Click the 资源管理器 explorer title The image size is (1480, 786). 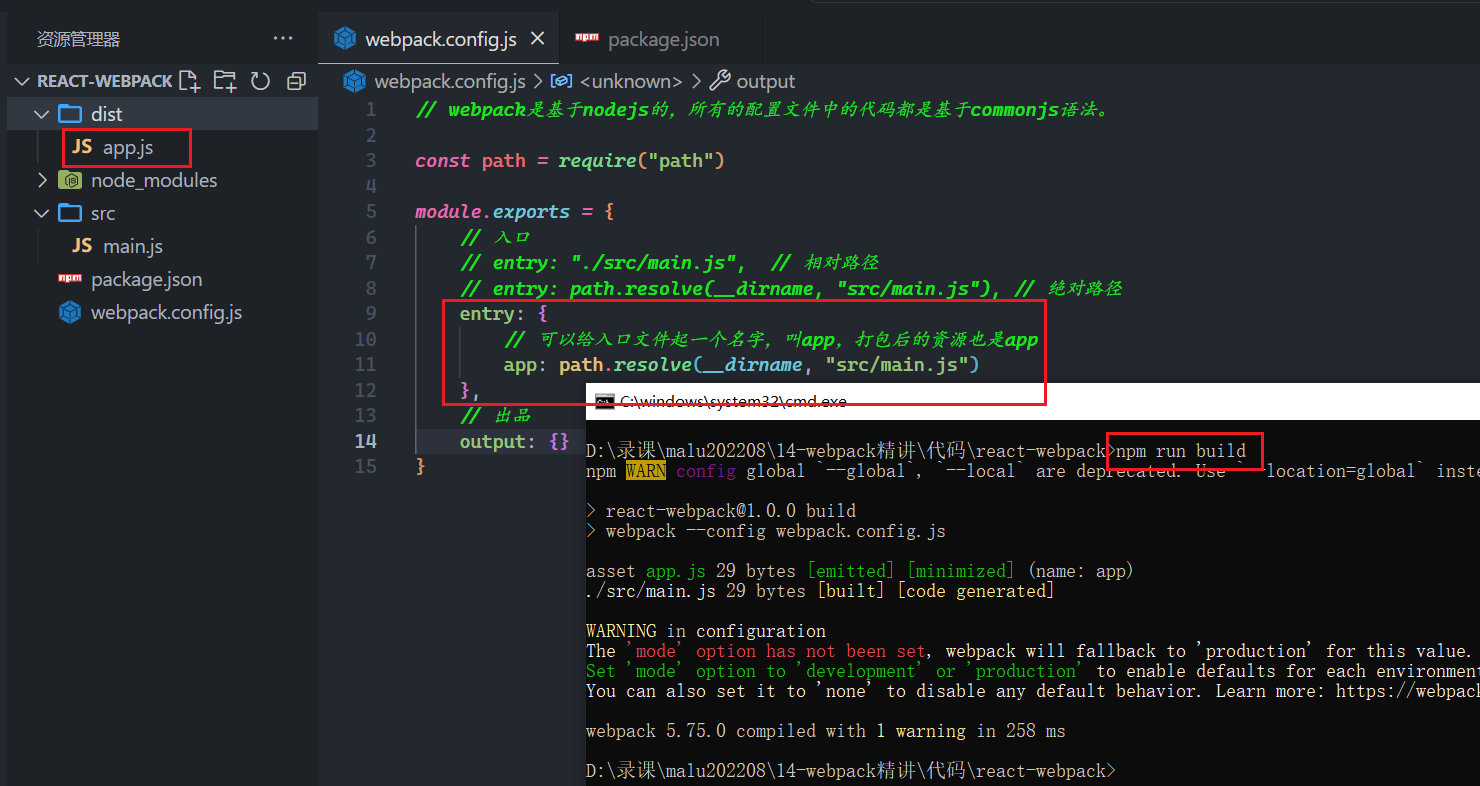click(78, 39)
